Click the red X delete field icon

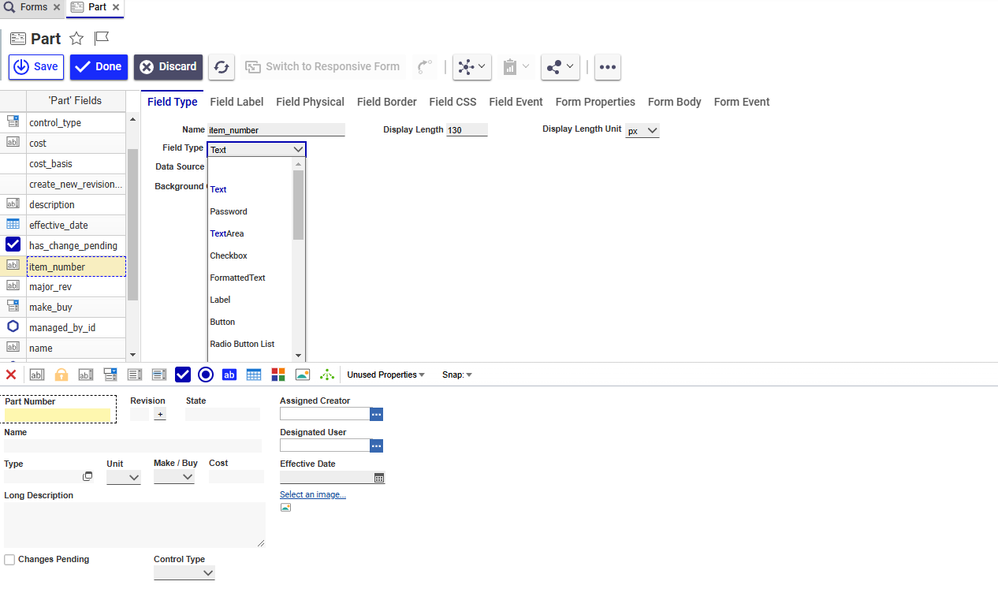[x=11, y=375]
